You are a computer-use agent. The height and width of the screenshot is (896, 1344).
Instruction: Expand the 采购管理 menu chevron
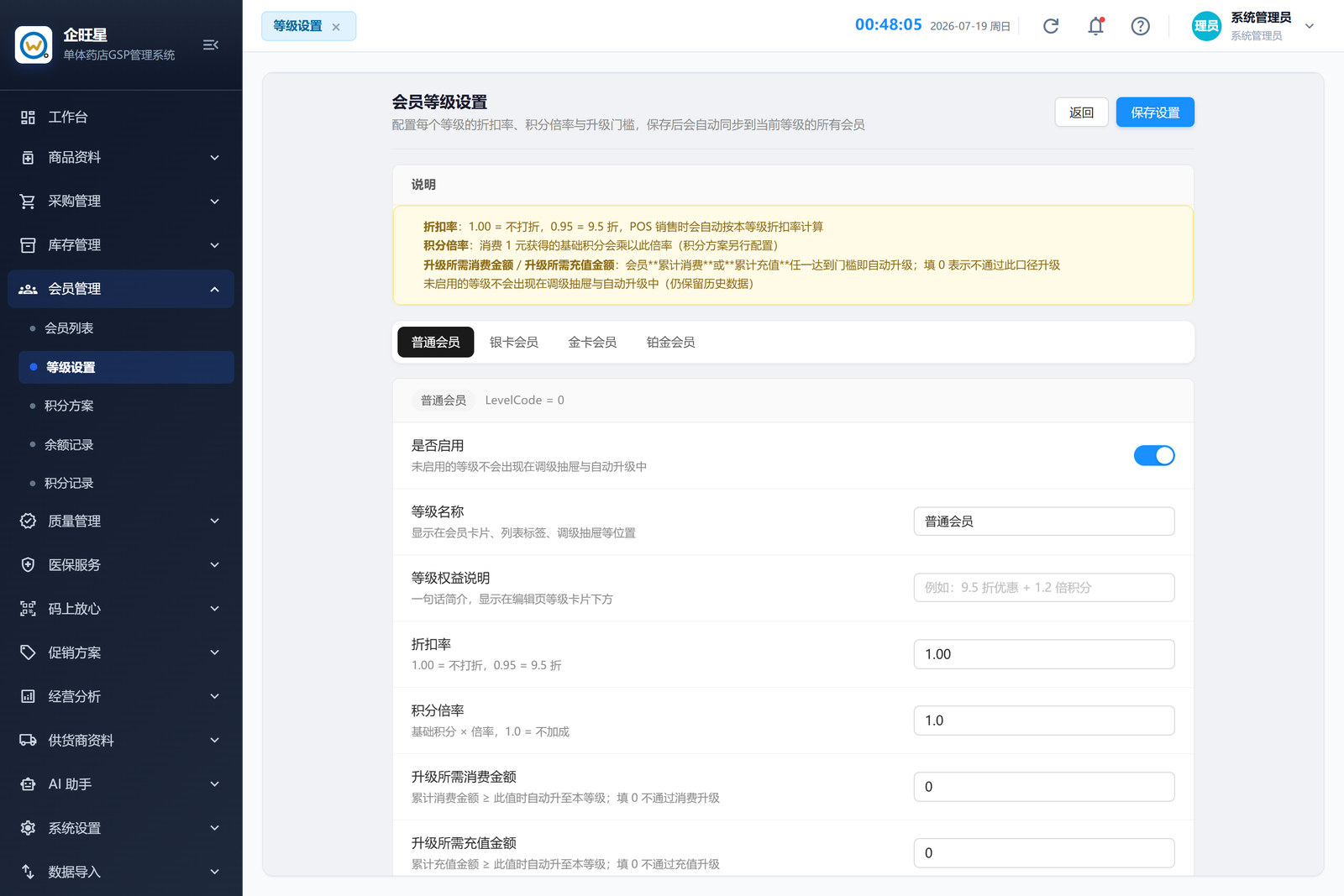[x=214, y=202]
